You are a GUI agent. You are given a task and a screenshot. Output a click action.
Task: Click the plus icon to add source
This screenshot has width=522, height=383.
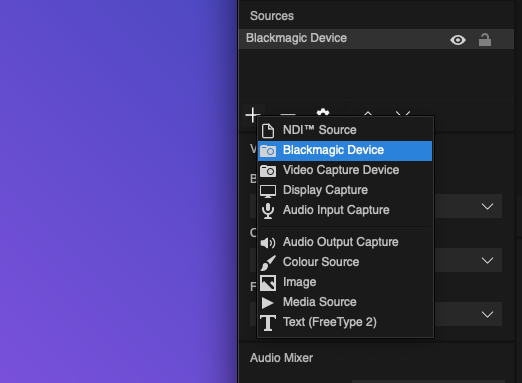tap(253, 115)
